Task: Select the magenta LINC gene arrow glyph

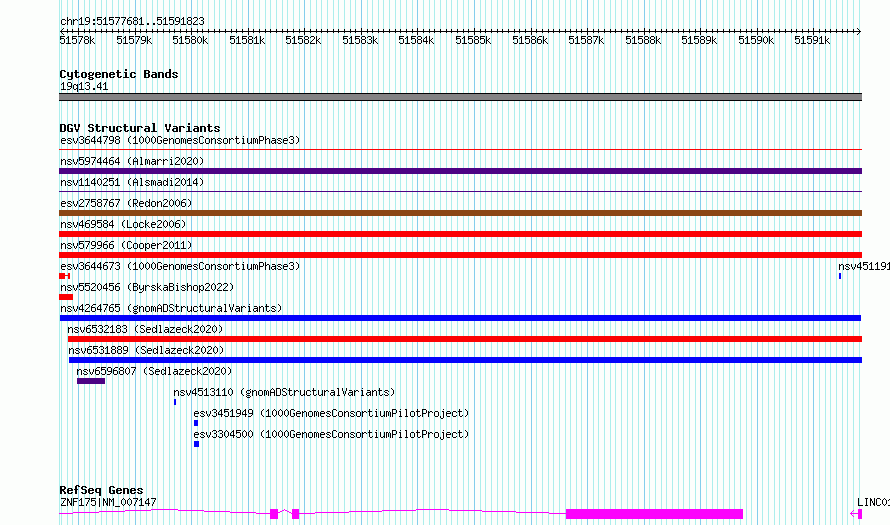Action: (x=857, y=514)
